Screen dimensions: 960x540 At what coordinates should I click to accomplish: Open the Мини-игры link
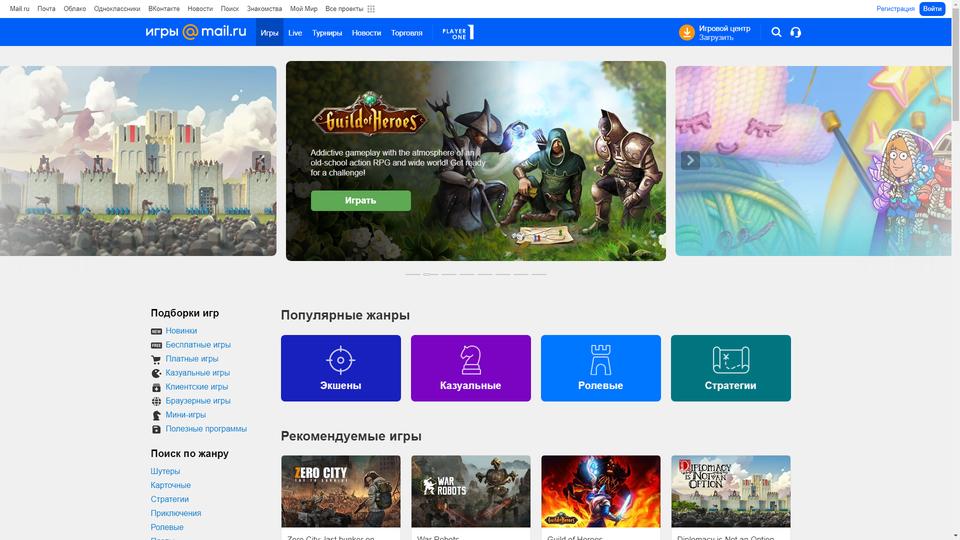(x=186, y=415)
